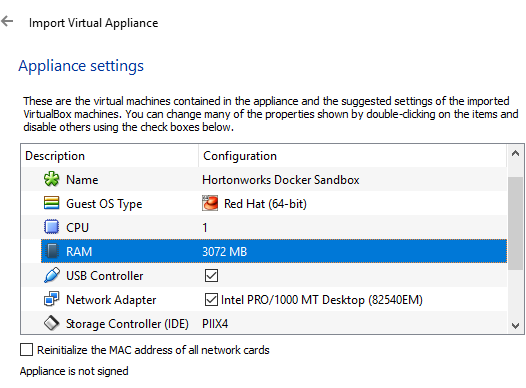Click the Import Virtual Appliance title
The image size is (526, 388).
[x=94, y=23]
